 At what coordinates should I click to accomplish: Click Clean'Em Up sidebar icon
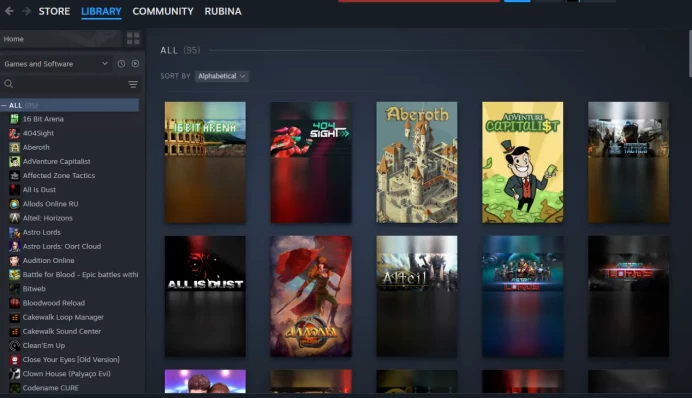(x=15, y=345)
